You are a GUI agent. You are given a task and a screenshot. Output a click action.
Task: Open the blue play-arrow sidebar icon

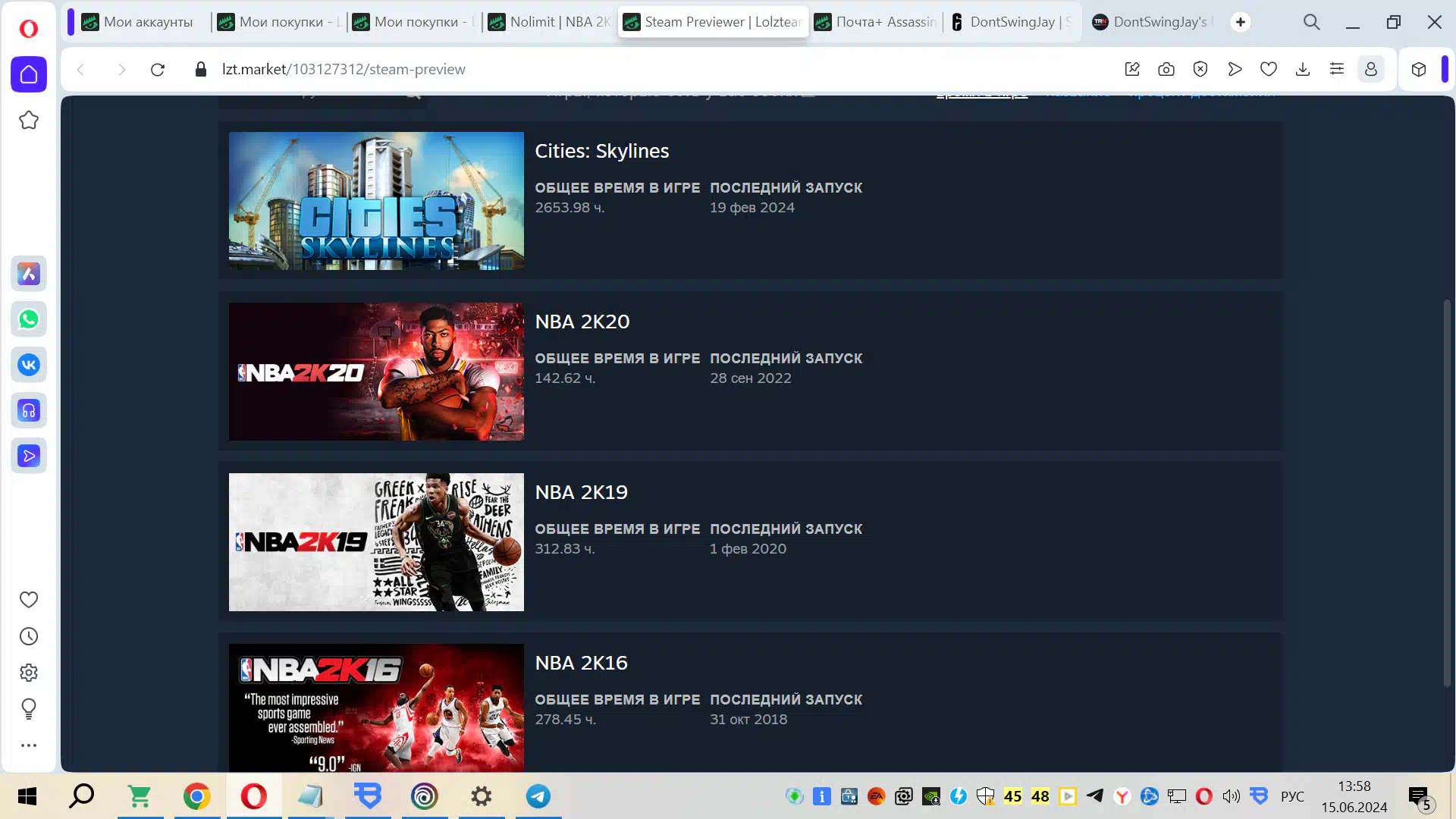29,456
